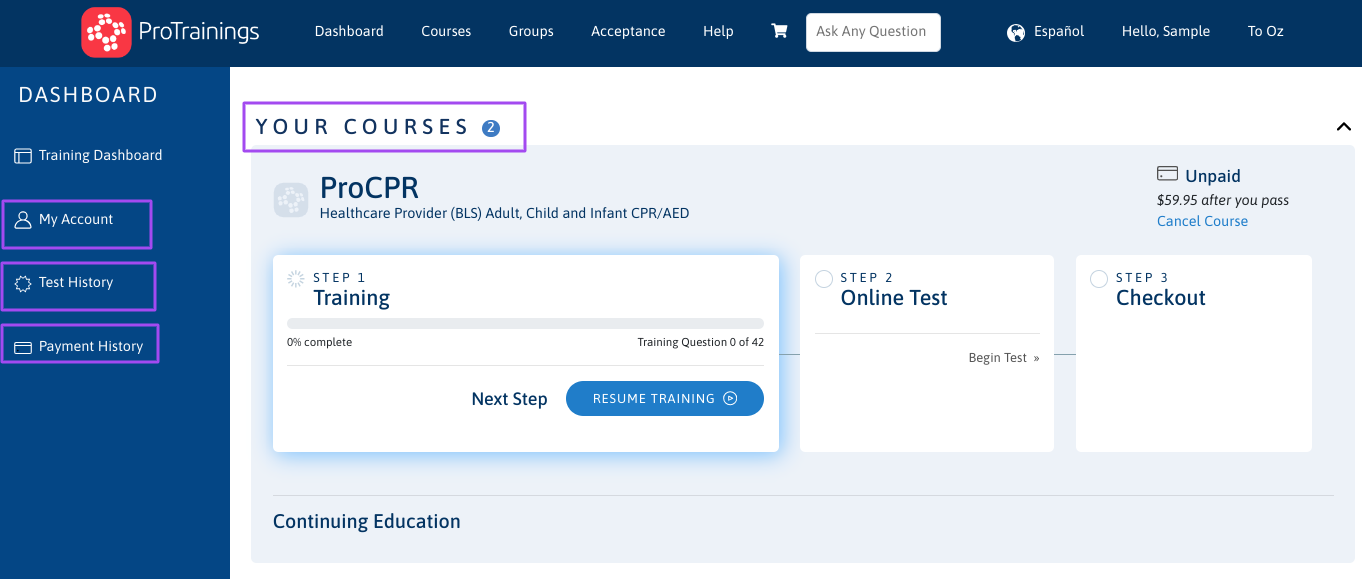
Task: Click the Continuing Education heading
Action: [x=367, y=522]
